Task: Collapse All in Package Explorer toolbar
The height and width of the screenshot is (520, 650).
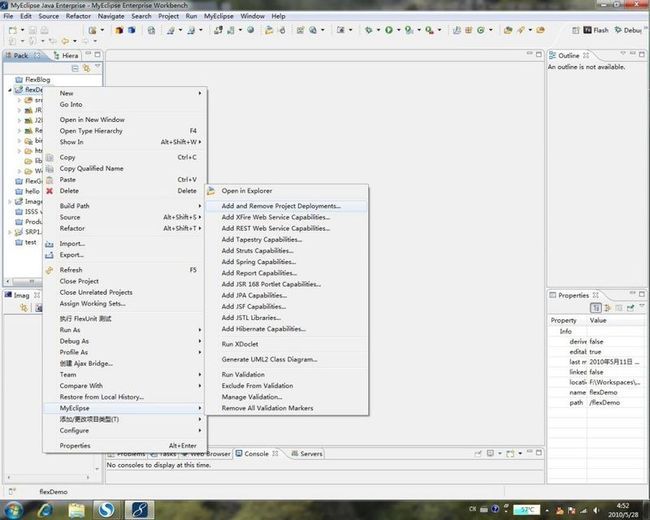Action: point(75,68)
